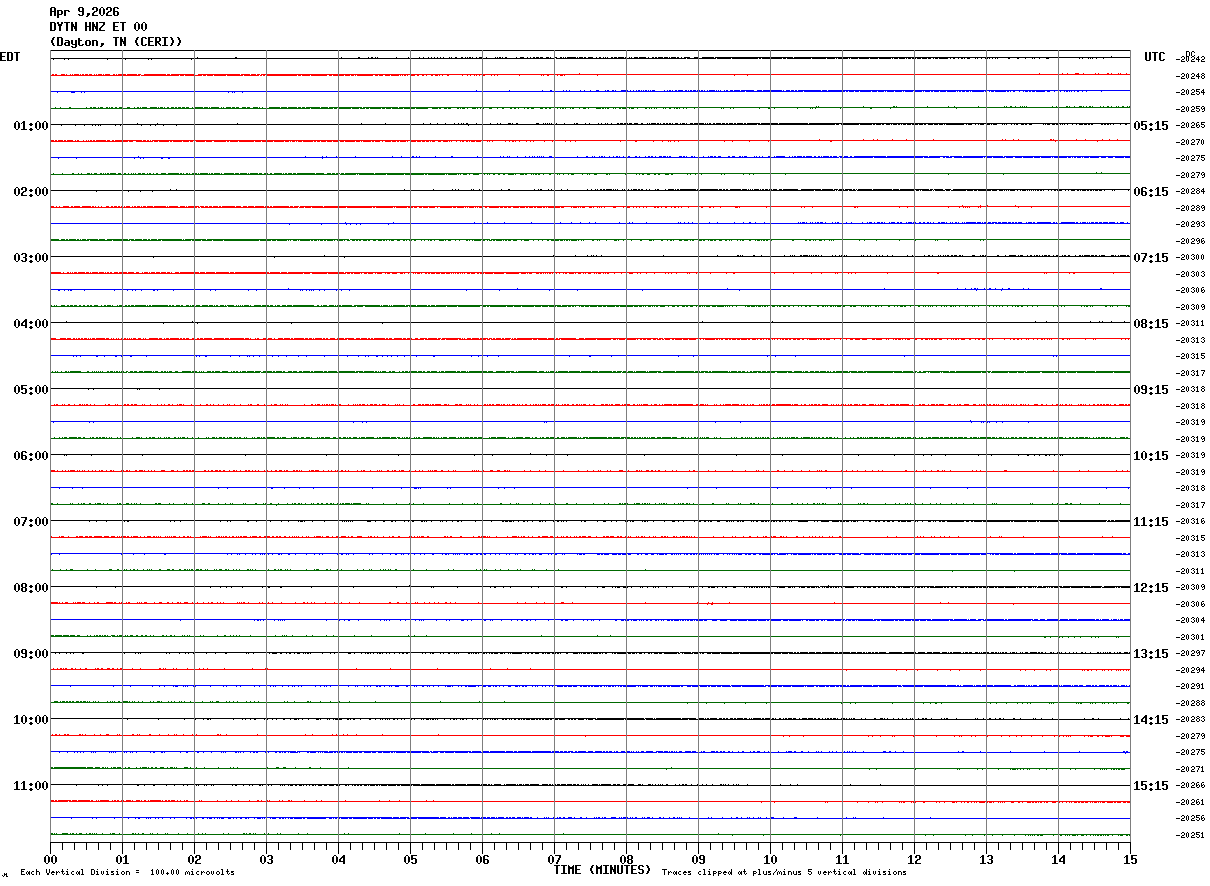
Task: Select the DYTN HNZ ET 00 station header
Action: click(98, 27)
